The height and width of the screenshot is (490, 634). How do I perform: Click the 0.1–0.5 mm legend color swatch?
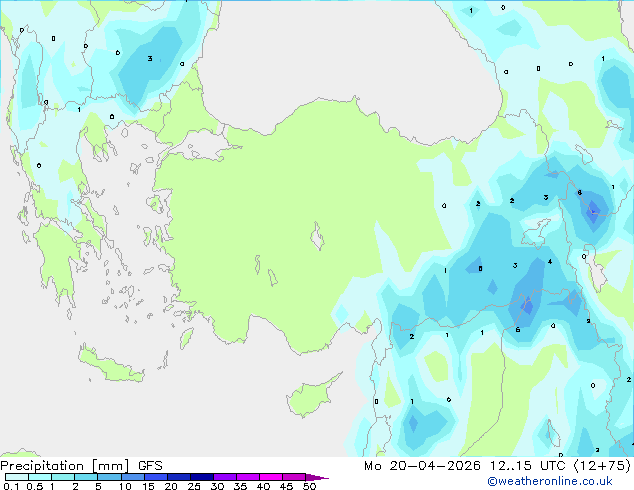click(17, 477)
